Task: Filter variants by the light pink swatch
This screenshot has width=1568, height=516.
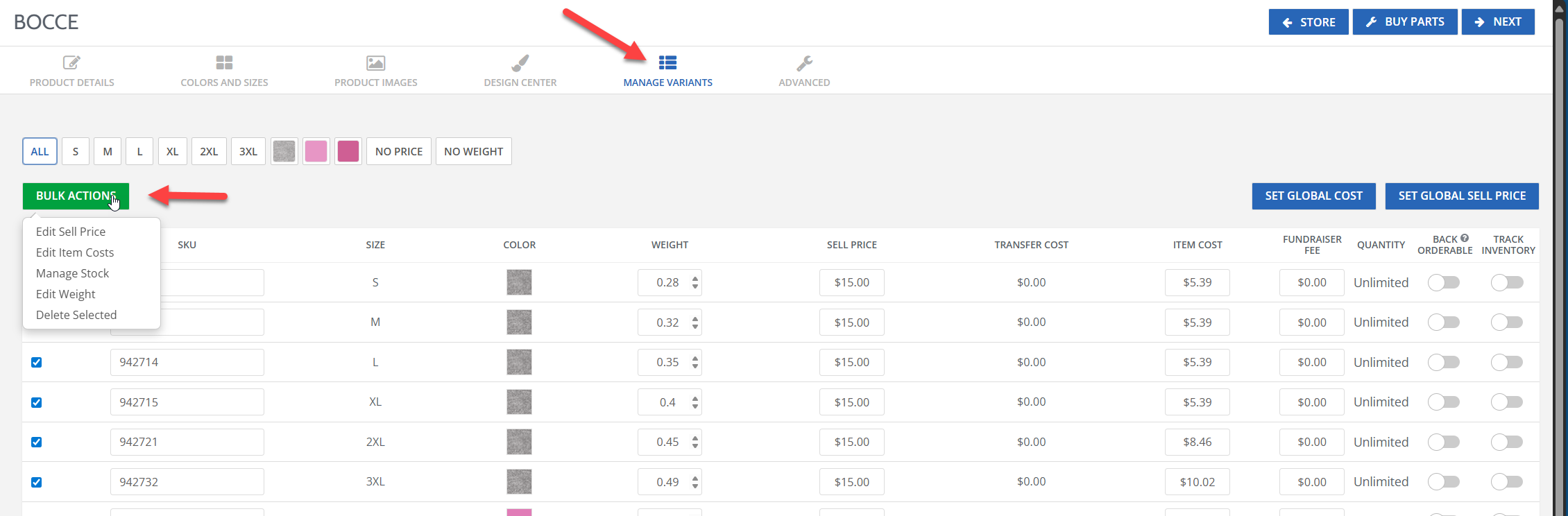Action: [x=316, y=151]
